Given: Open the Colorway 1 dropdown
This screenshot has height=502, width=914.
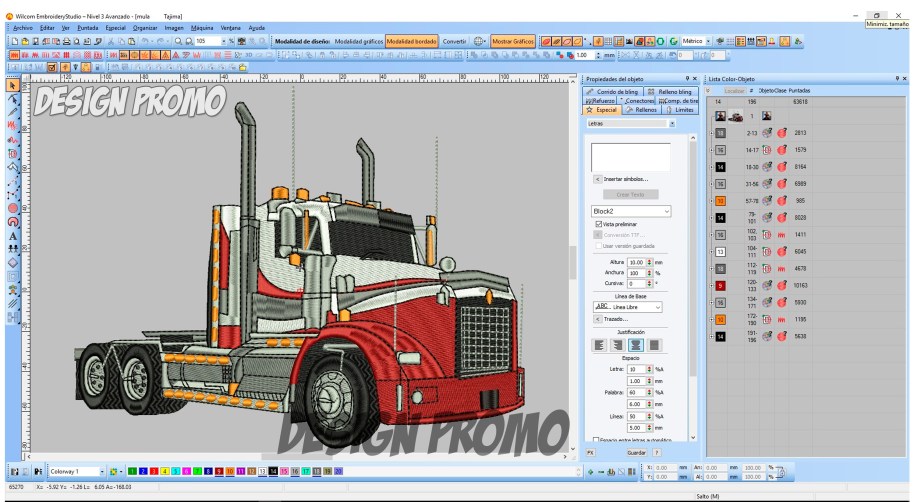Looking at the screenshot, I should [102, 471].
